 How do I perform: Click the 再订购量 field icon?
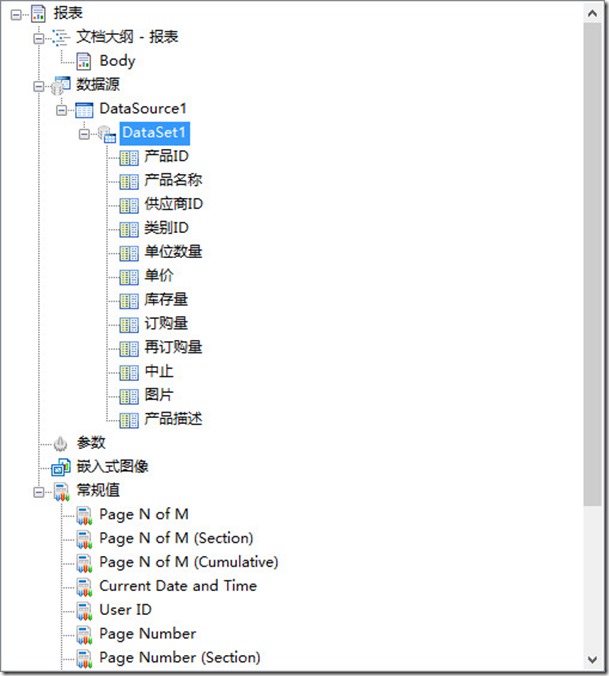(x=129, y=349)
